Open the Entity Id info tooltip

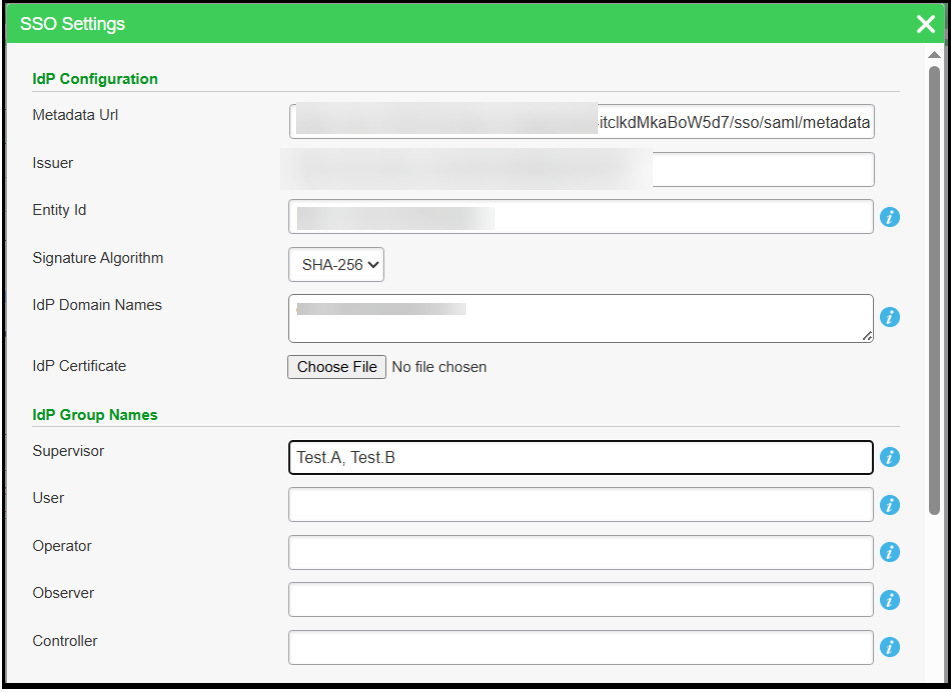coord(890,217)
